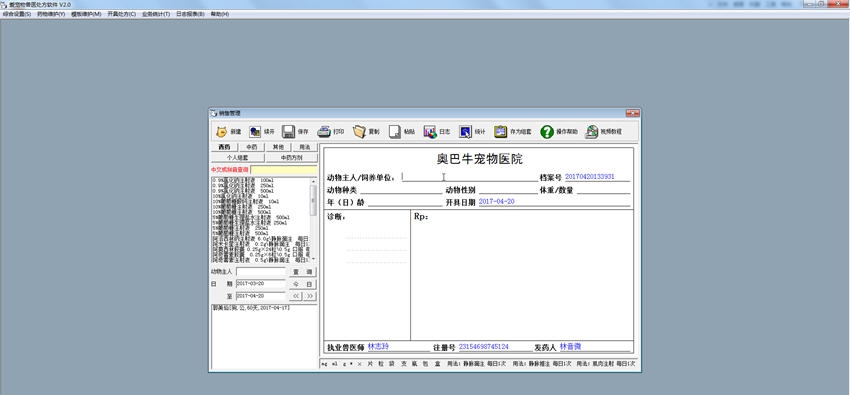This screenshot has width=850, height=395.
Task: Open the 日志报表(B) menu
Action: [190, 14]
